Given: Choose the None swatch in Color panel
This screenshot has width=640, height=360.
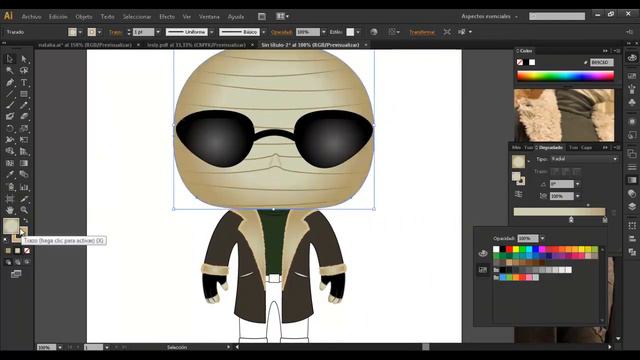Looking at the screenshot, I should [x=520, y=62].
